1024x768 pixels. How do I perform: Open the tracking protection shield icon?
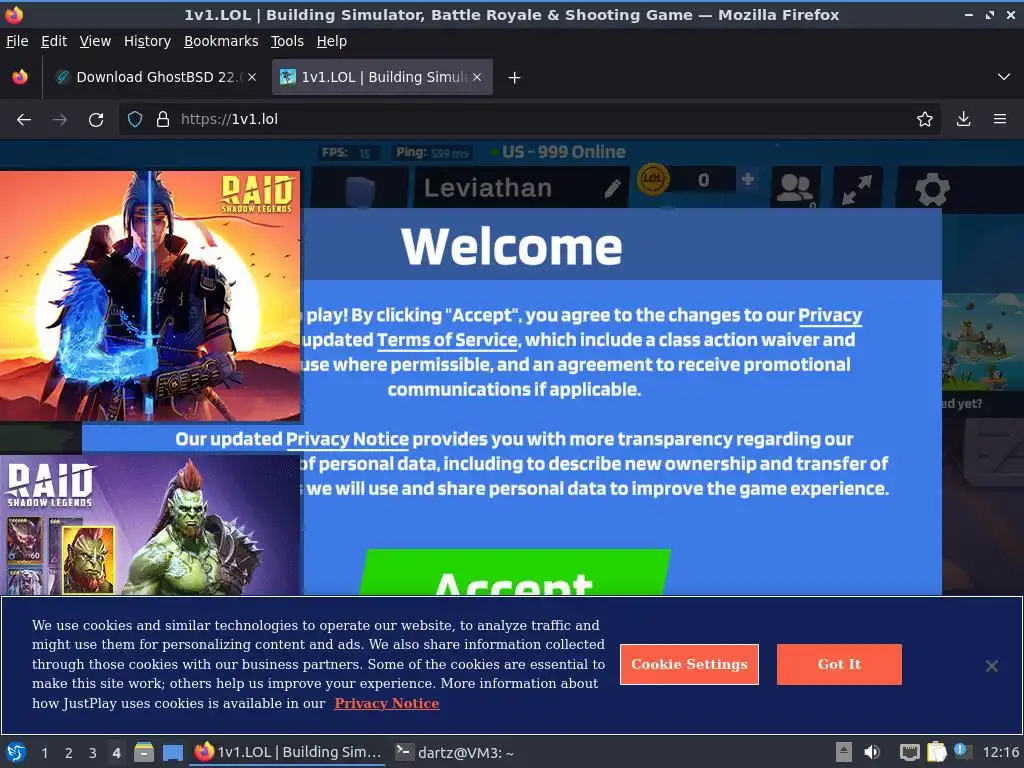click(x=135, y=120)
